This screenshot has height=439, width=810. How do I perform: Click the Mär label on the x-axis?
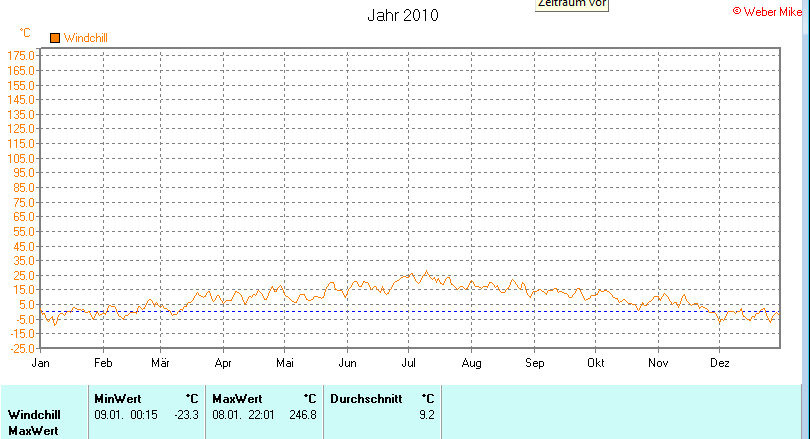point(161,363)
